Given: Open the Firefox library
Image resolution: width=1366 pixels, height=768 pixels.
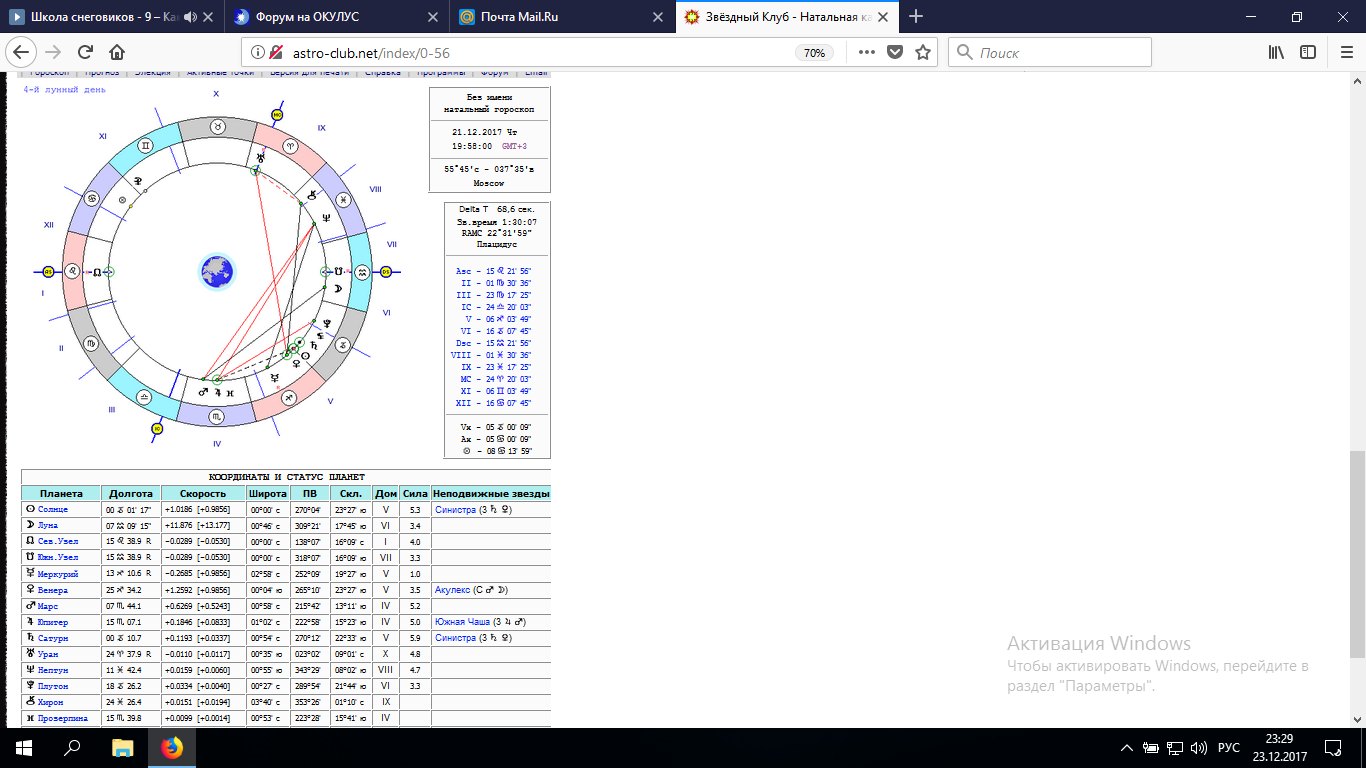Looking at the screenshot, I should click(1277, 52).
